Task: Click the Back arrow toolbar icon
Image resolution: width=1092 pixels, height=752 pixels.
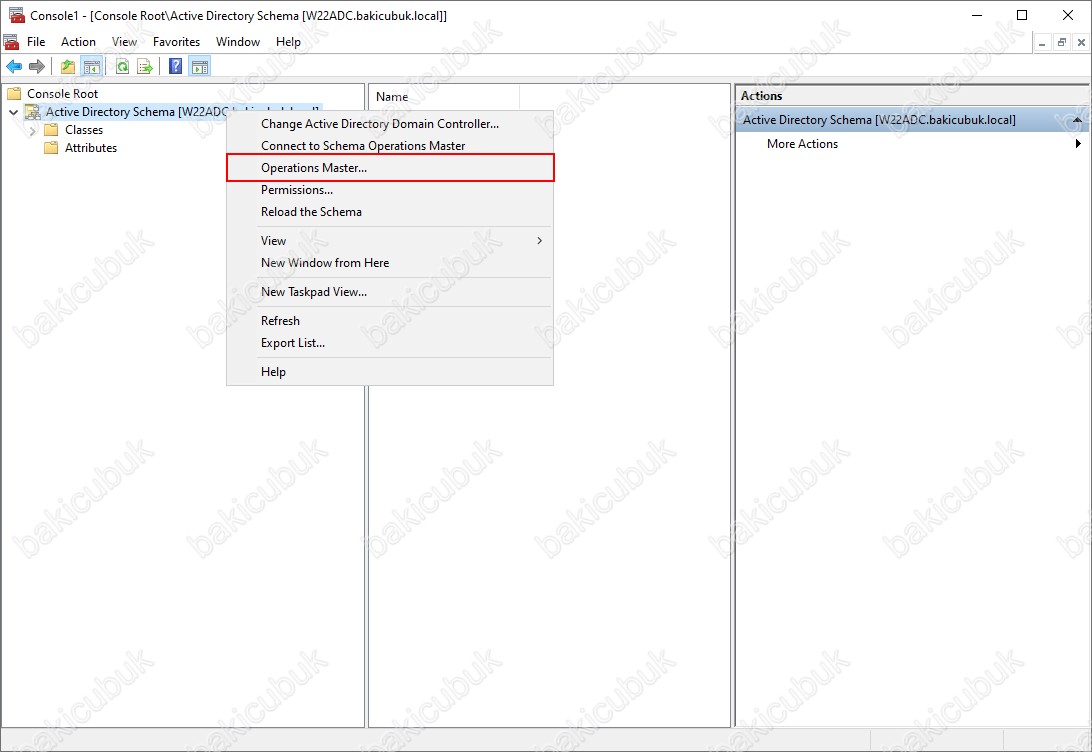Action: coord(14,67)
